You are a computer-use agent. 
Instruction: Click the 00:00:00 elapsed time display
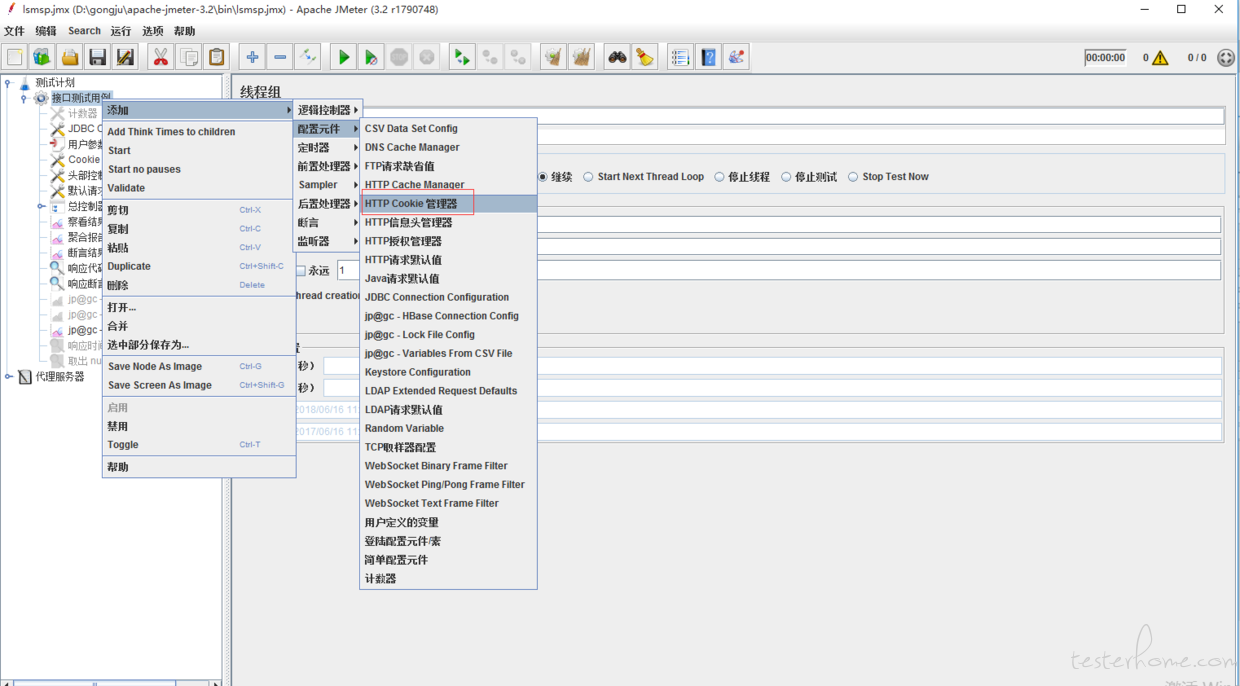pos(1105,58)
